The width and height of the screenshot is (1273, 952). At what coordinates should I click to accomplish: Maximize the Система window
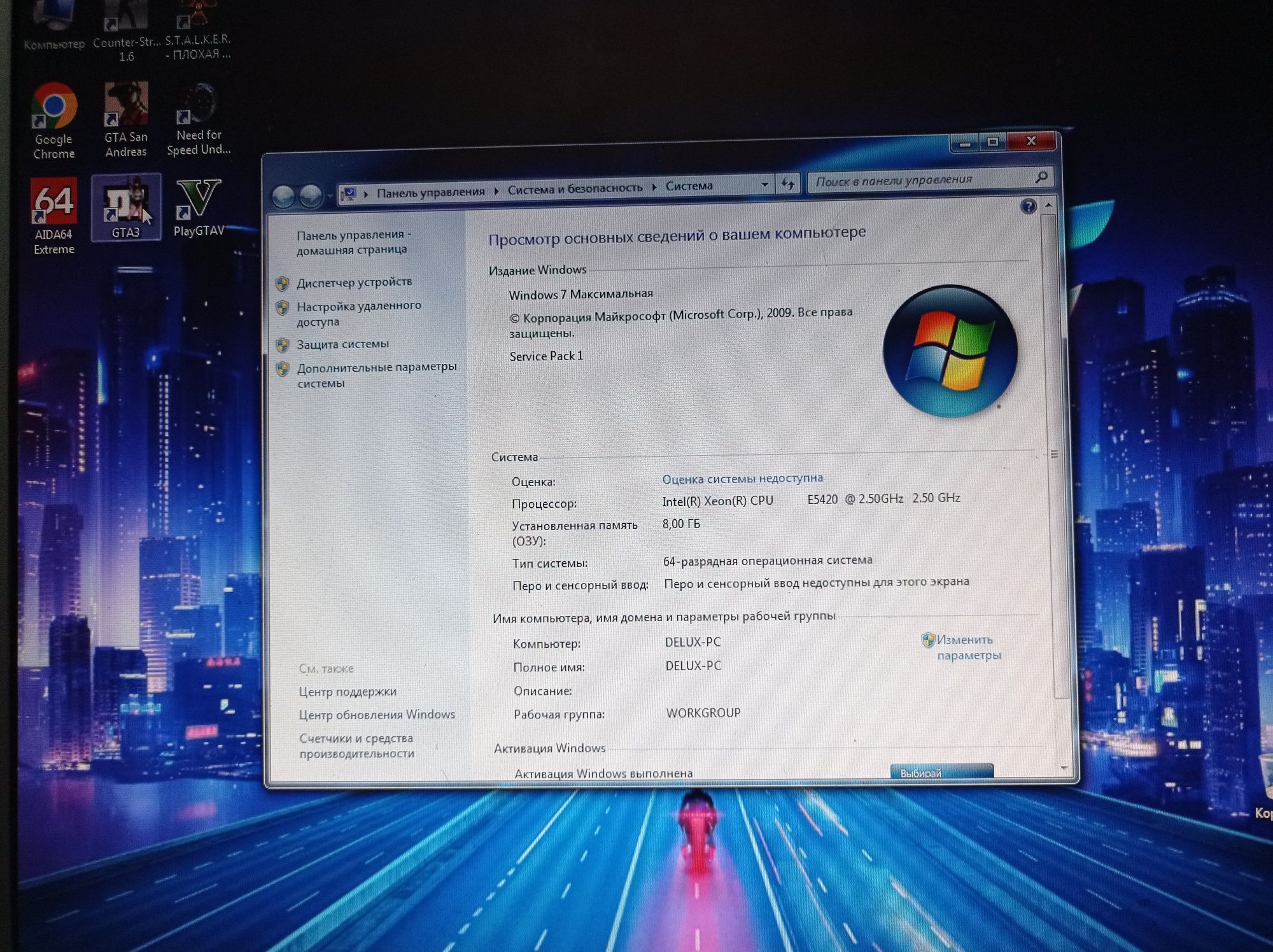point(992,141)
